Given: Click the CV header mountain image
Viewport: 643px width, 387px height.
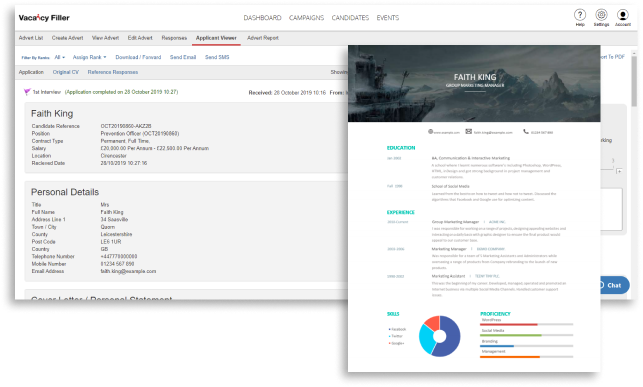Looking at the screenshot, I should click(474, 84).
